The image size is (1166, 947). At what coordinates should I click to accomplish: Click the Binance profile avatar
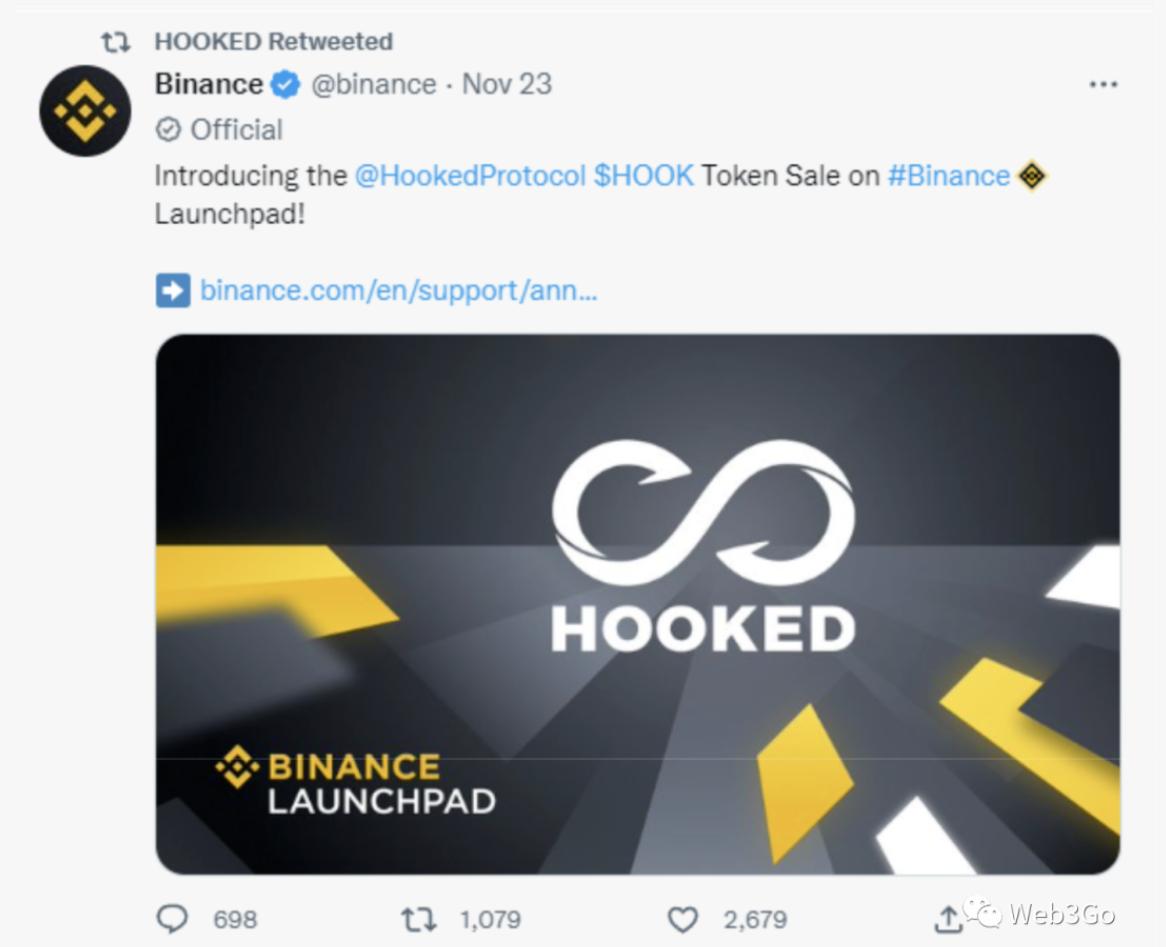[85, 111]
